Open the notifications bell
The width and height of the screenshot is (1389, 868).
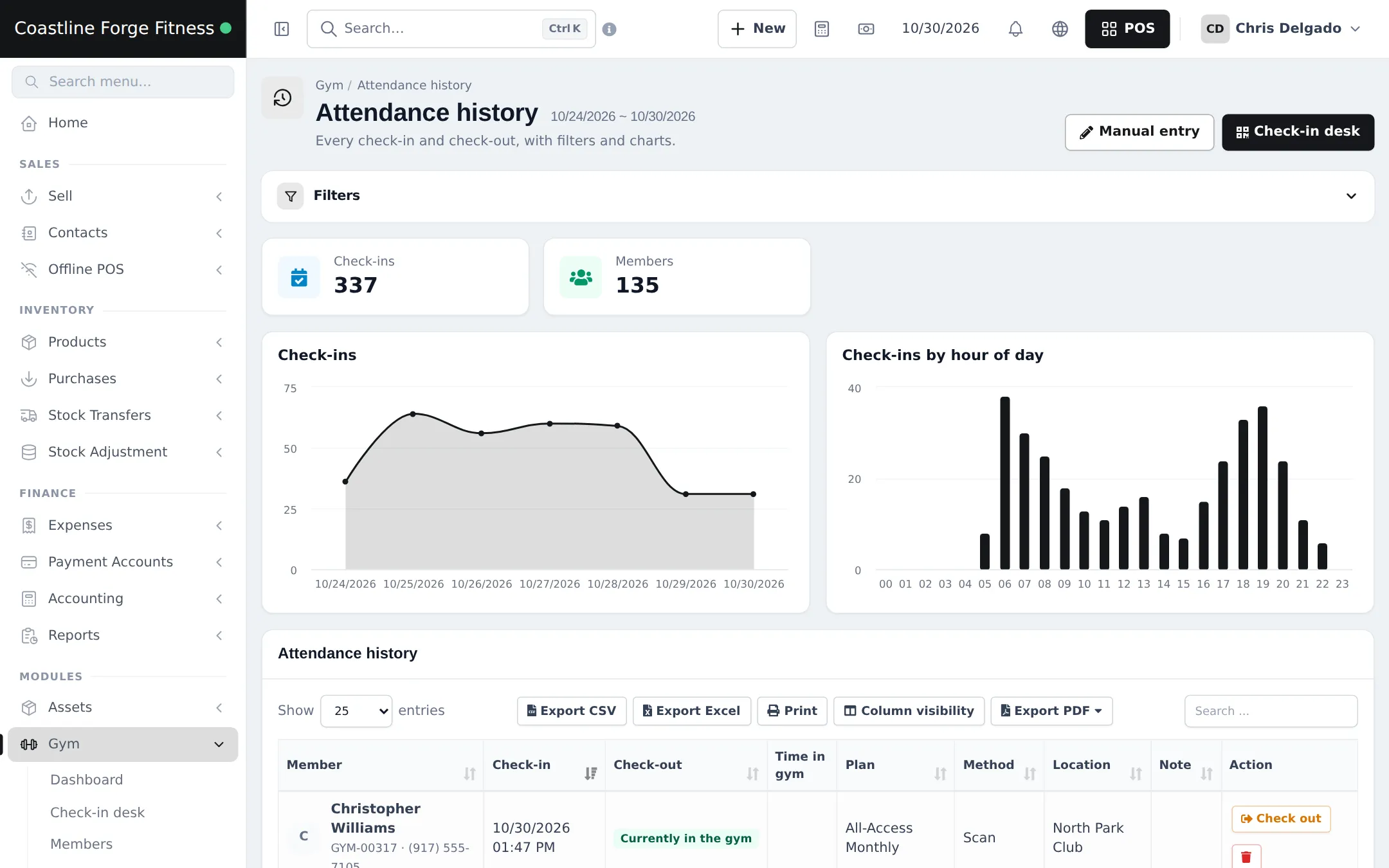[1015, 29]
